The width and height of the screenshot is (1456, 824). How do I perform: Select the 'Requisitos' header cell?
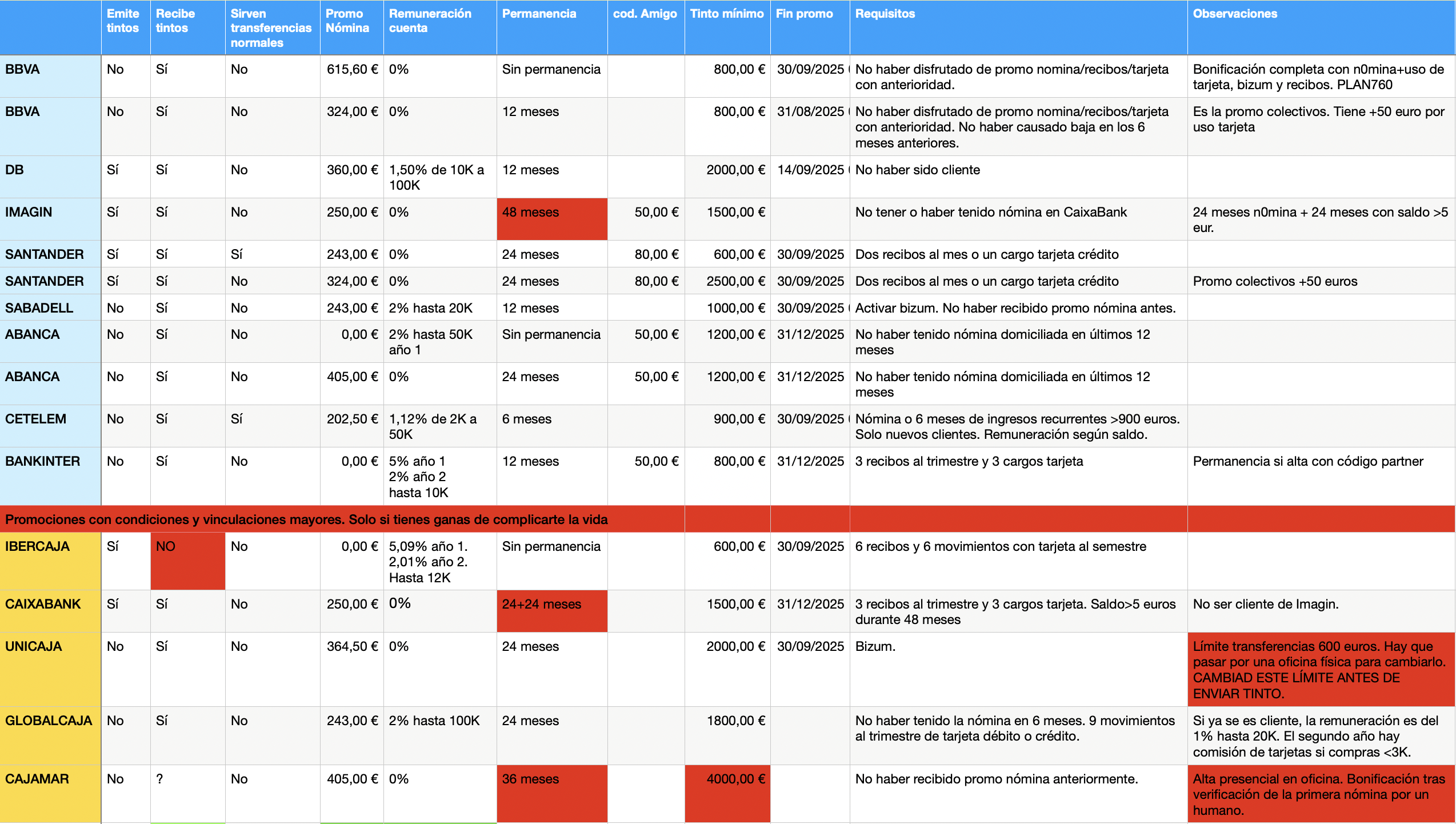coord(1018,27)
